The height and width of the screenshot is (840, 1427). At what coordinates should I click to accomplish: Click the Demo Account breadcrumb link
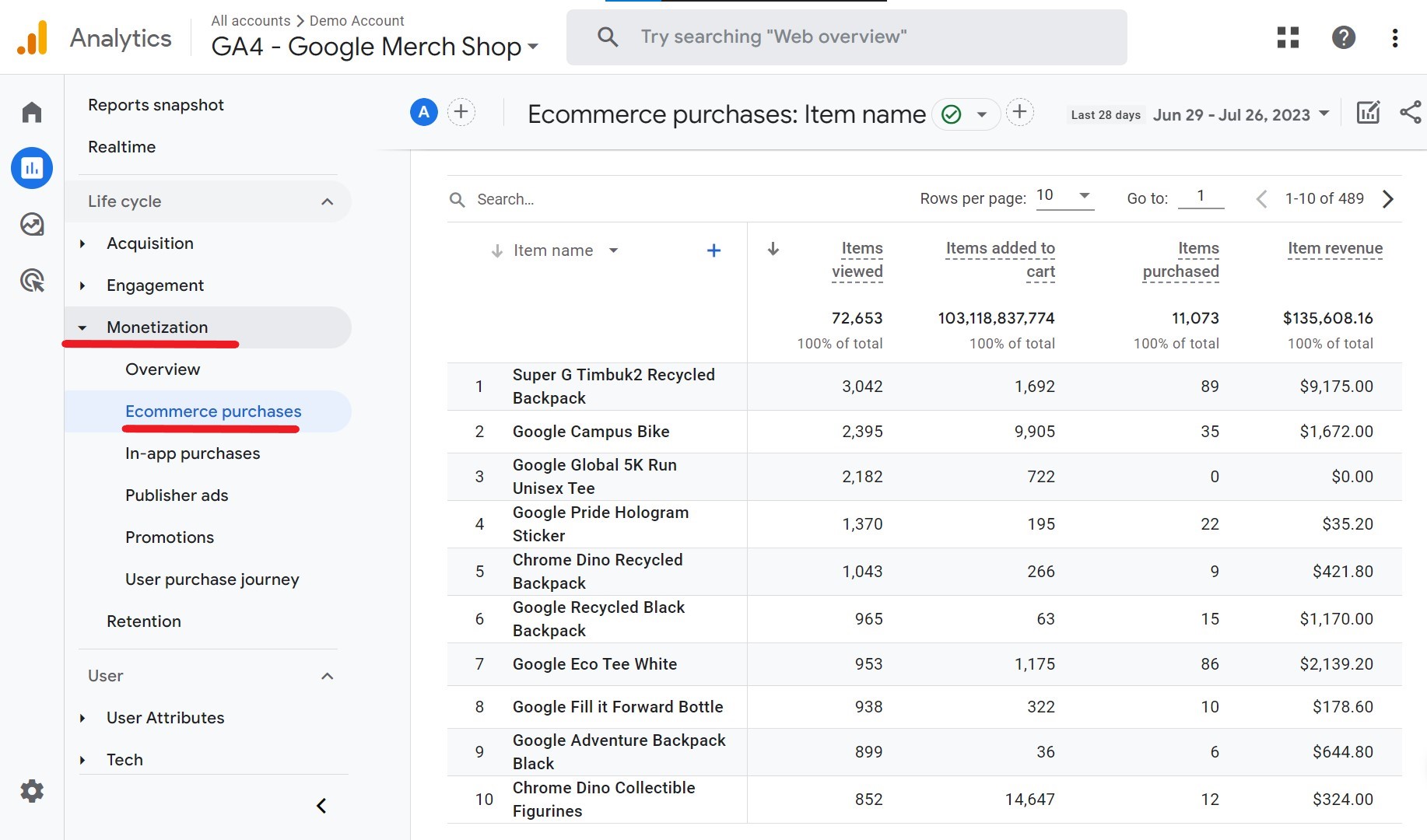(357, 21)
